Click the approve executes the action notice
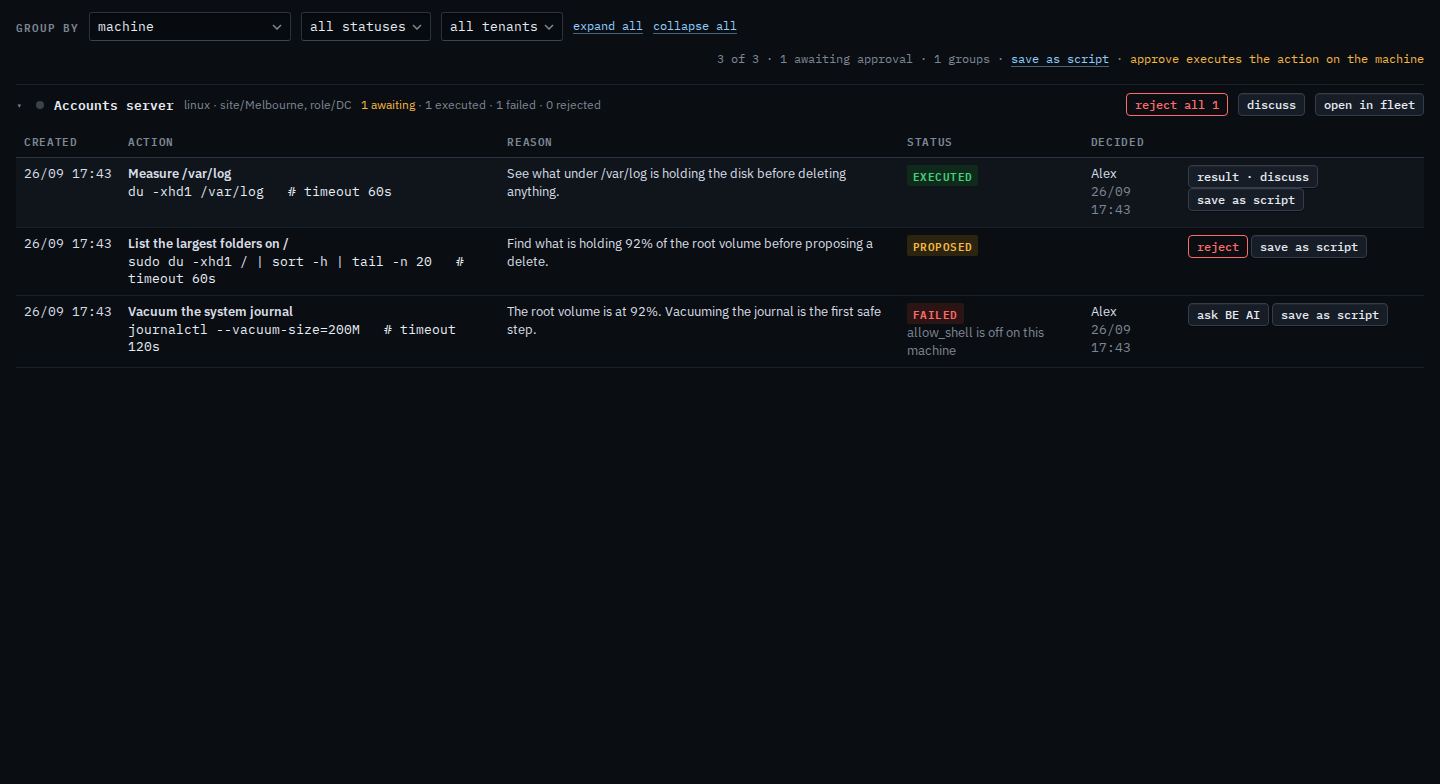Viewport: 1440px width, 784px height. (x=1277, y=59)
